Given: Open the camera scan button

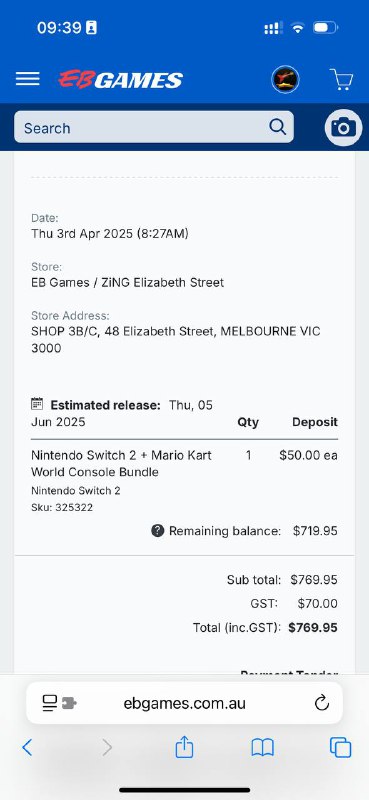Looking at the screenshot, I should [343, 128].
